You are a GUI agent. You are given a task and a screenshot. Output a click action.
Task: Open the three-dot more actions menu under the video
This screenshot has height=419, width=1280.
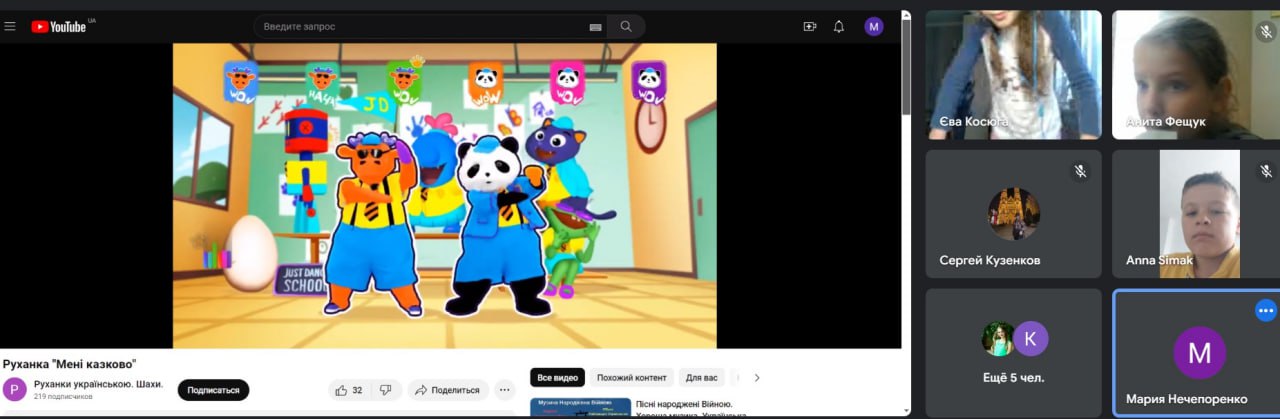(505, 390)
